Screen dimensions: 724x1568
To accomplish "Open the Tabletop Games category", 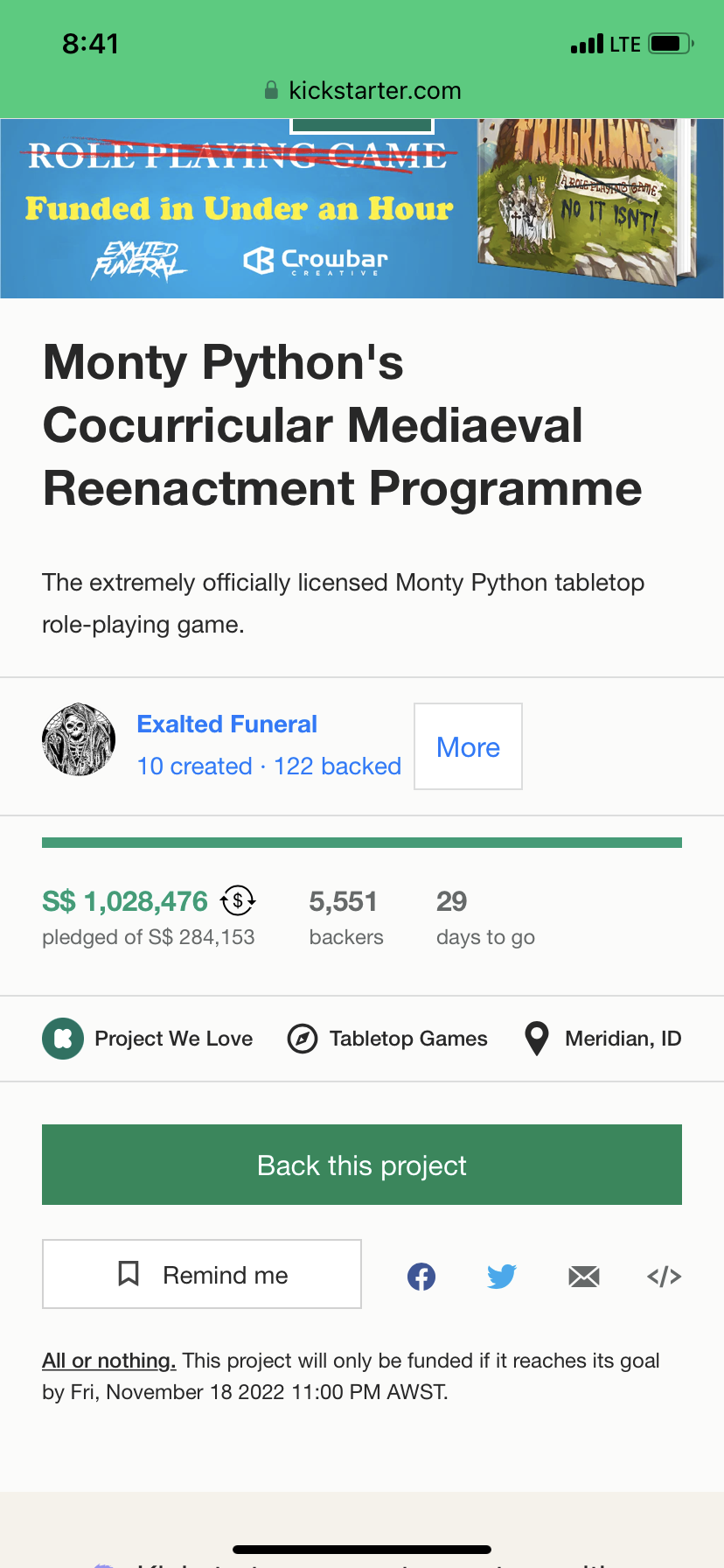I will pos(408,1039).
